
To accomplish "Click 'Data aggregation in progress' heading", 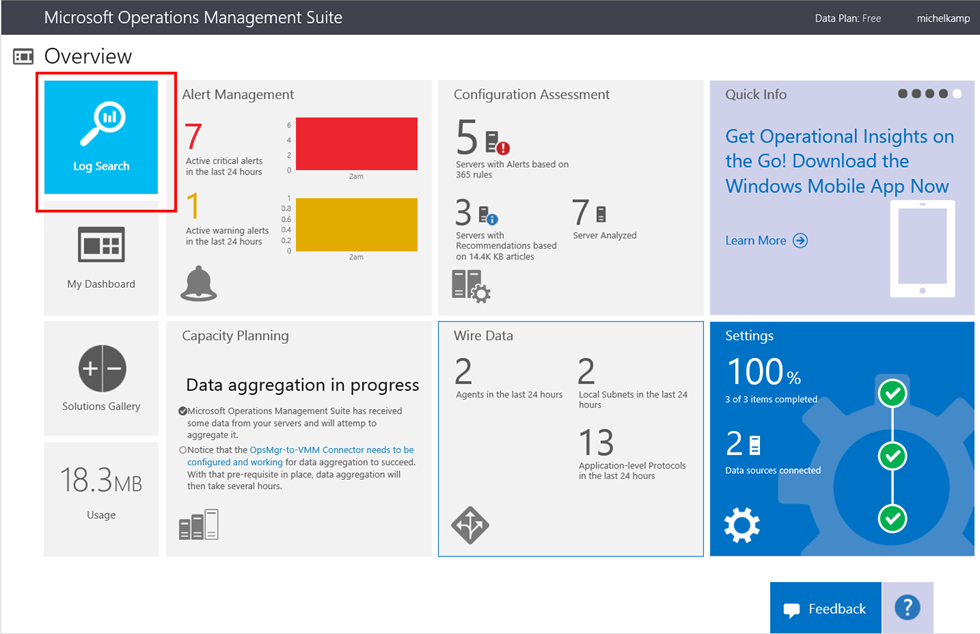I will [302, 385].
